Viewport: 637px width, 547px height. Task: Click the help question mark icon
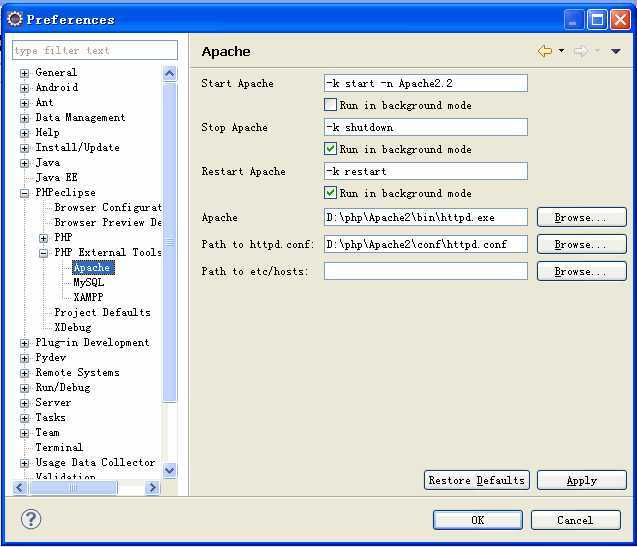tap(31, 519)
